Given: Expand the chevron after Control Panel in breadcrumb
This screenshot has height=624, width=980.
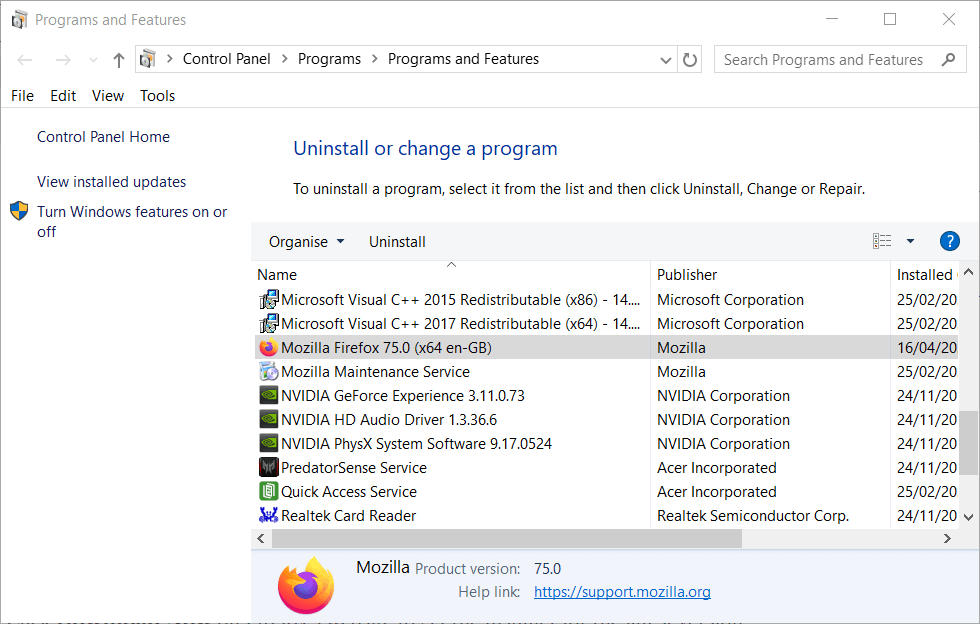Looking at the screenshot, I should pos(284,59).
